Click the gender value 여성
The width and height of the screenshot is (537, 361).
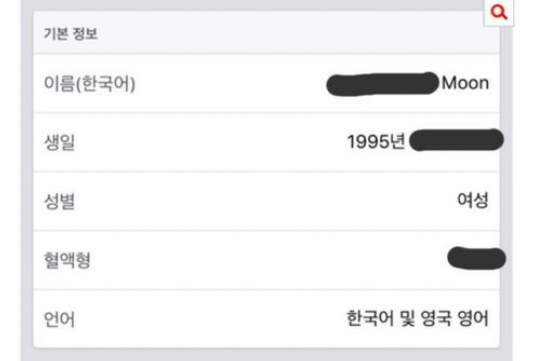click(473, 200)
